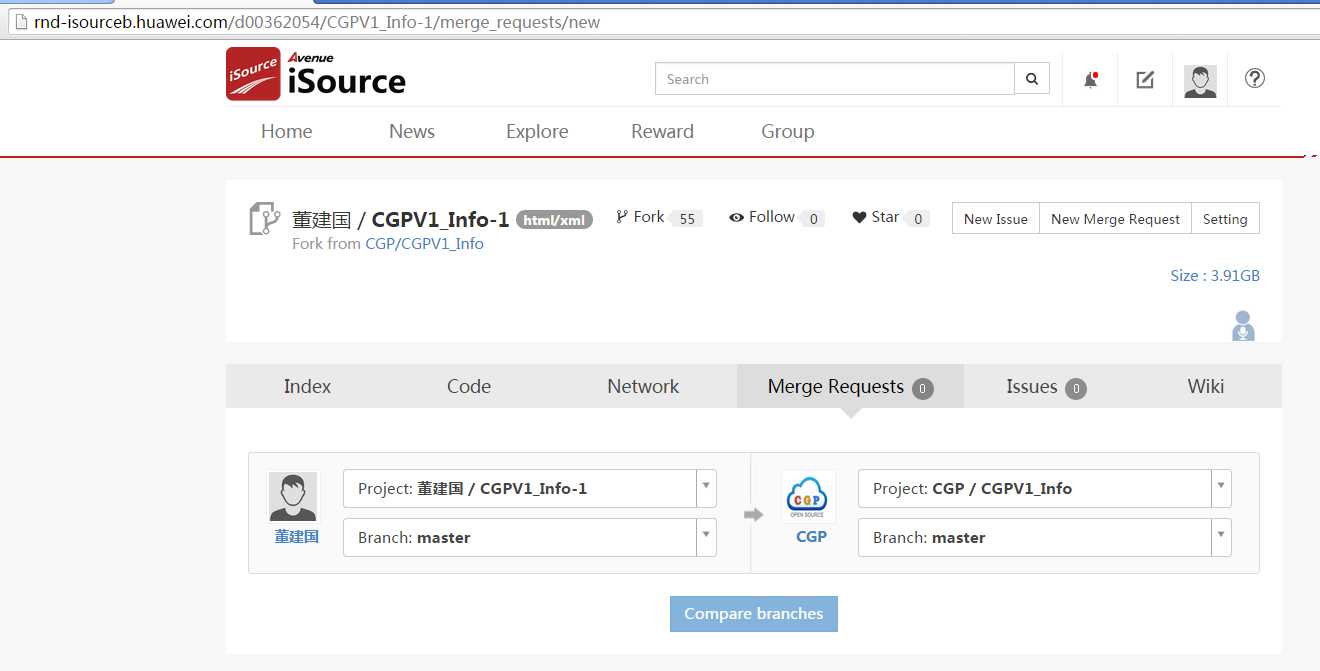Viewport: 1320px width, 671px height.
Task: Click the Follow eye icon
Action: point(736,217)
